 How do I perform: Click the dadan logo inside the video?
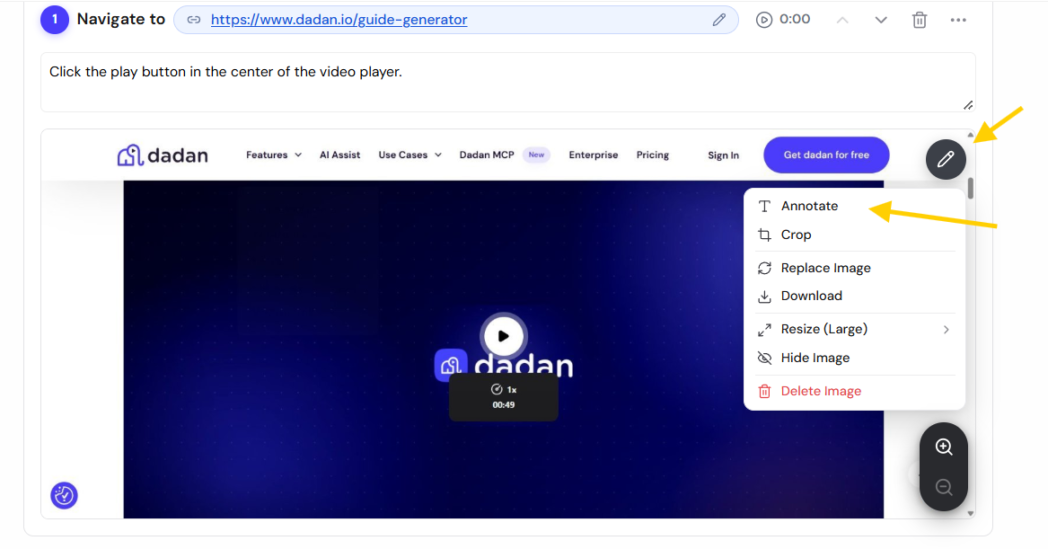[504, 366]
